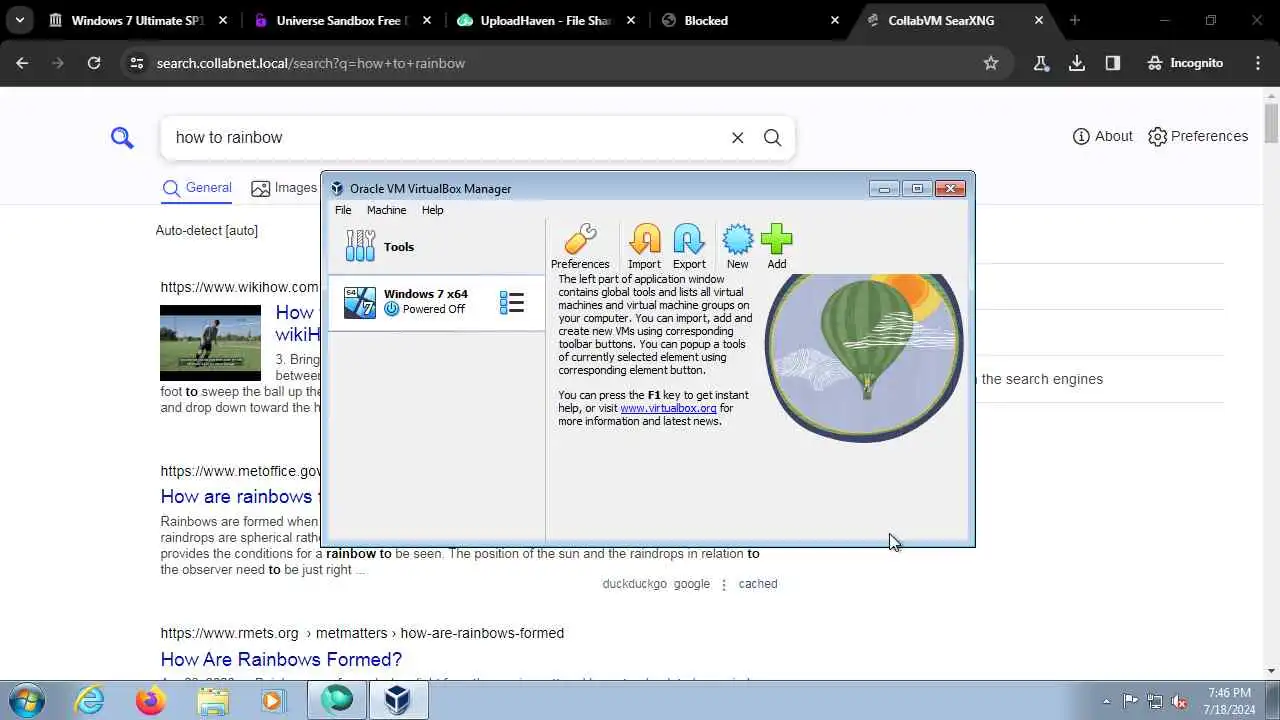Open the Windows Start menu
The width and height of the screenshot is (1280, 720).
coord(26,700)
